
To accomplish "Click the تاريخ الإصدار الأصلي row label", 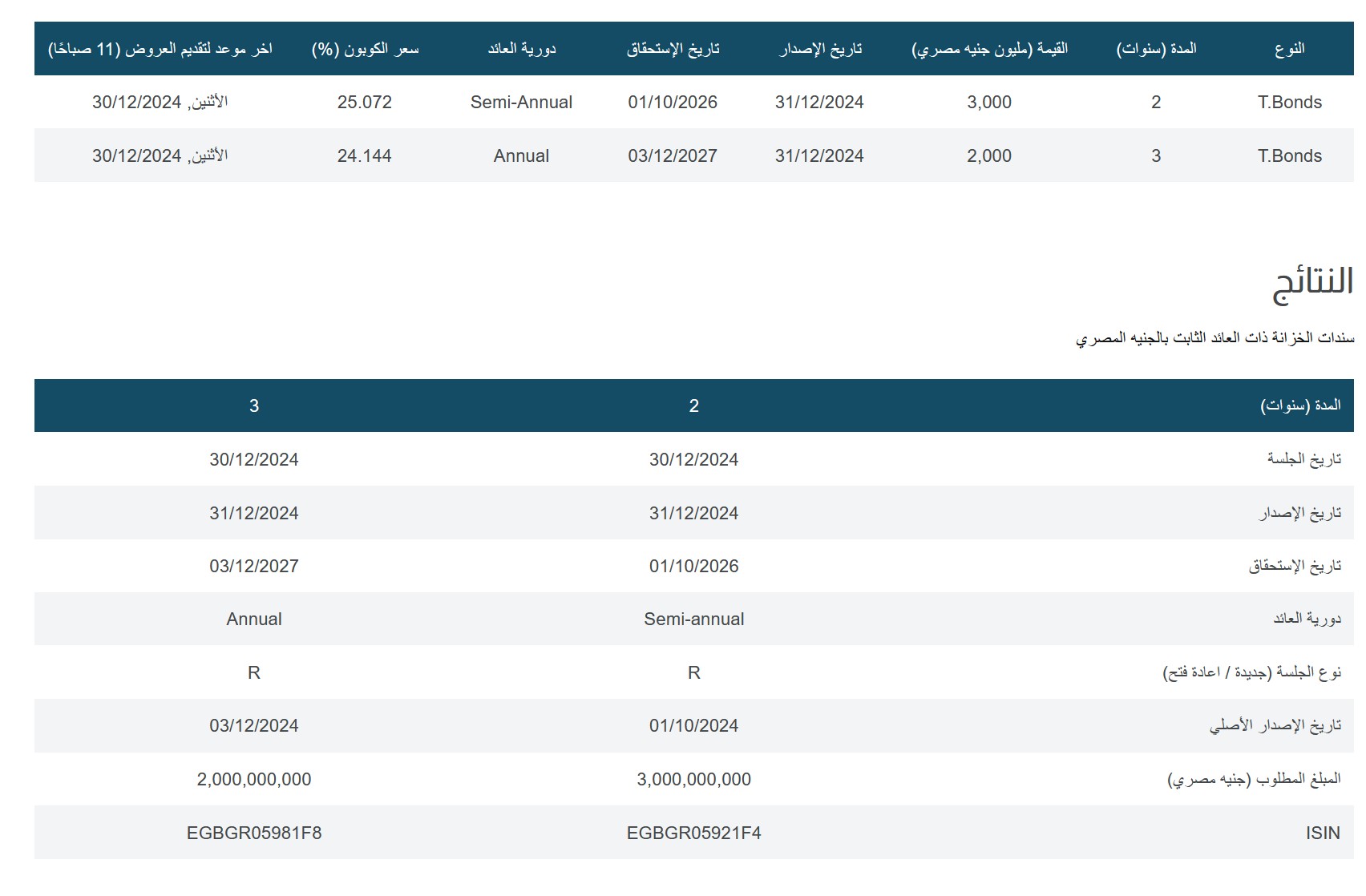I will point(1275,726).
